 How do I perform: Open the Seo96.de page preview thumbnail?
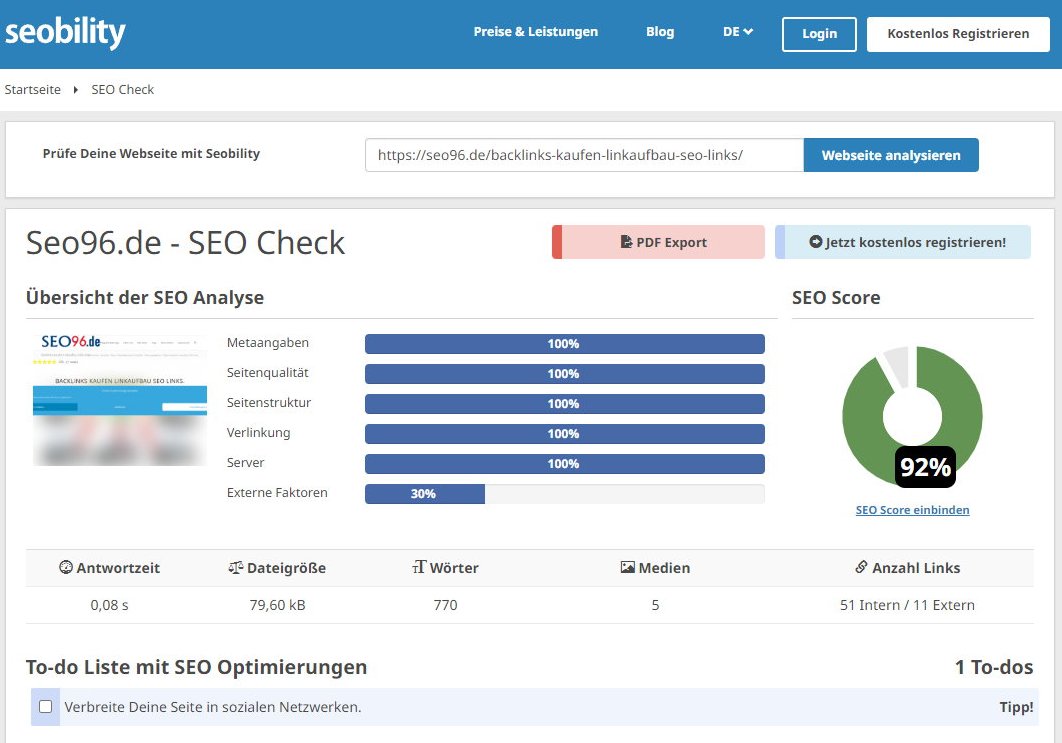[118, 400]
